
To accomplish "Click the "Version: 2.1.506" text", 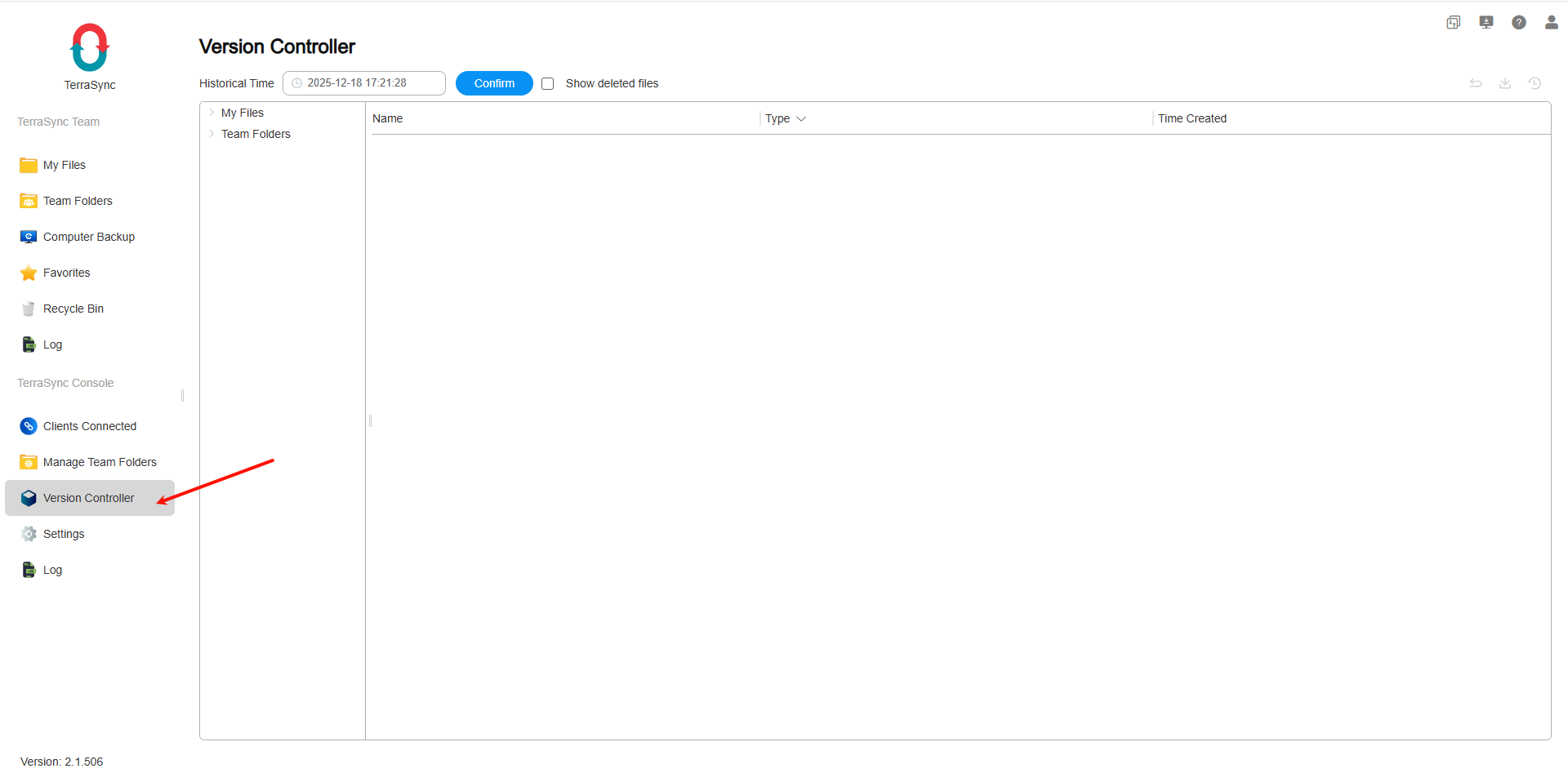I will click(x=62, y=762).
